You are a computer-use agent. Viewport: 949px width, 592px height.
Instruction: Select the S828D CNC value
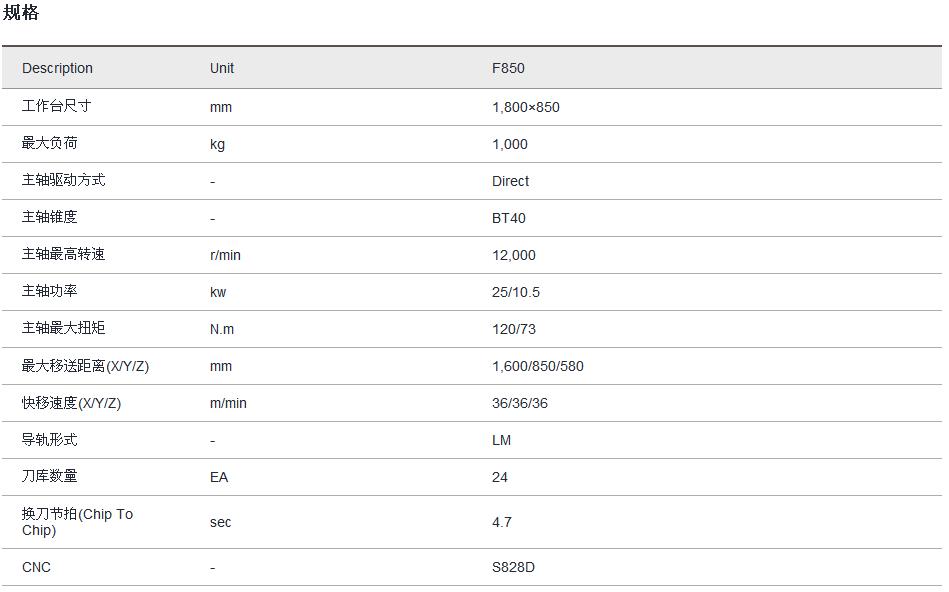(x=513, y=567)
